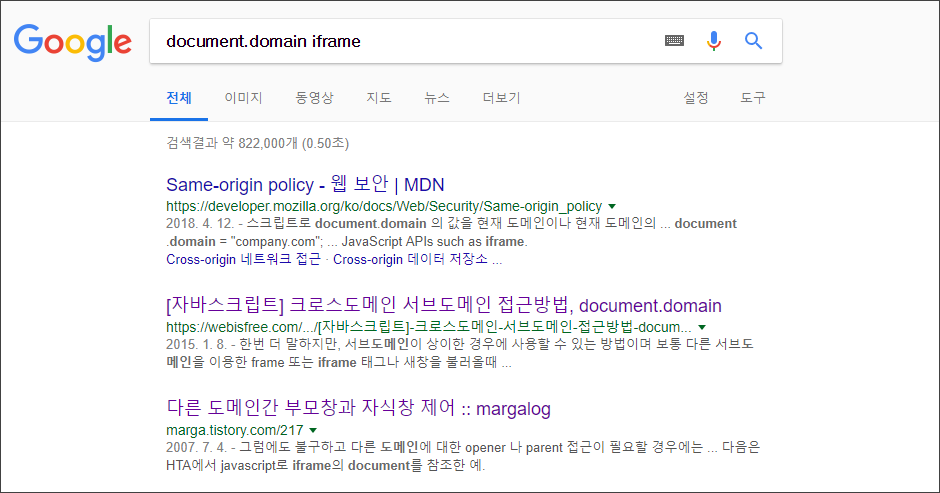940x493 pixels.
Task: Click the search box containing 'document.domain iframe'
Action: click(400, 41)
